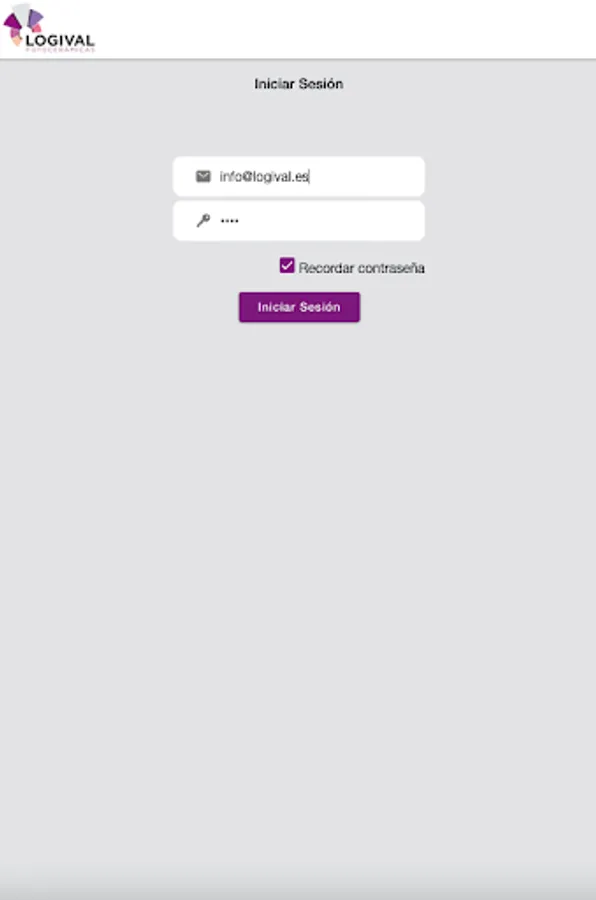Click the white header bar beside the logo
The image size is (596, 900).
[x=345, y=29]
